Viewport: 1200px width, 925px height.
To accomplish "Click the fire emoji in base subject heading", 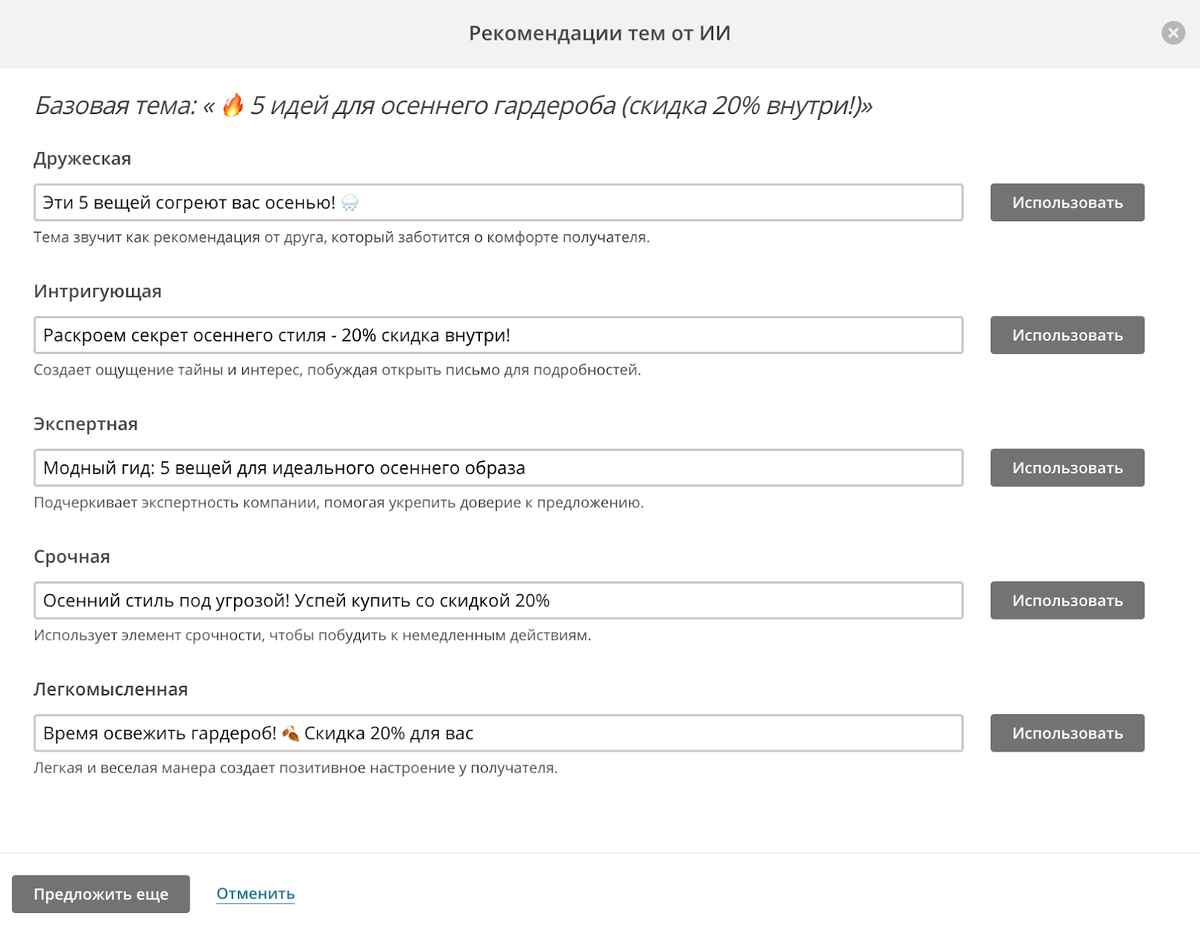I will 232,106.
